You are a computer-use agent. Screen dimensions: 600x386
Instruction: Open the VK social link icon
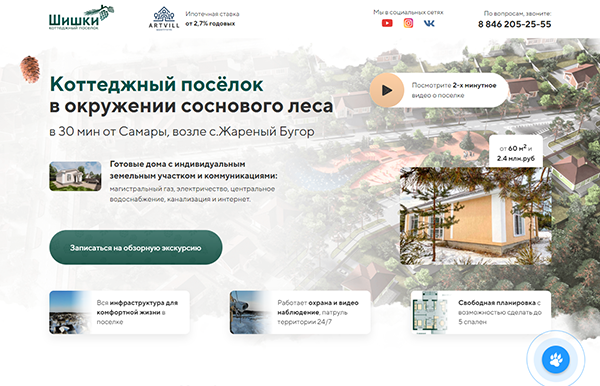(429, 23)
